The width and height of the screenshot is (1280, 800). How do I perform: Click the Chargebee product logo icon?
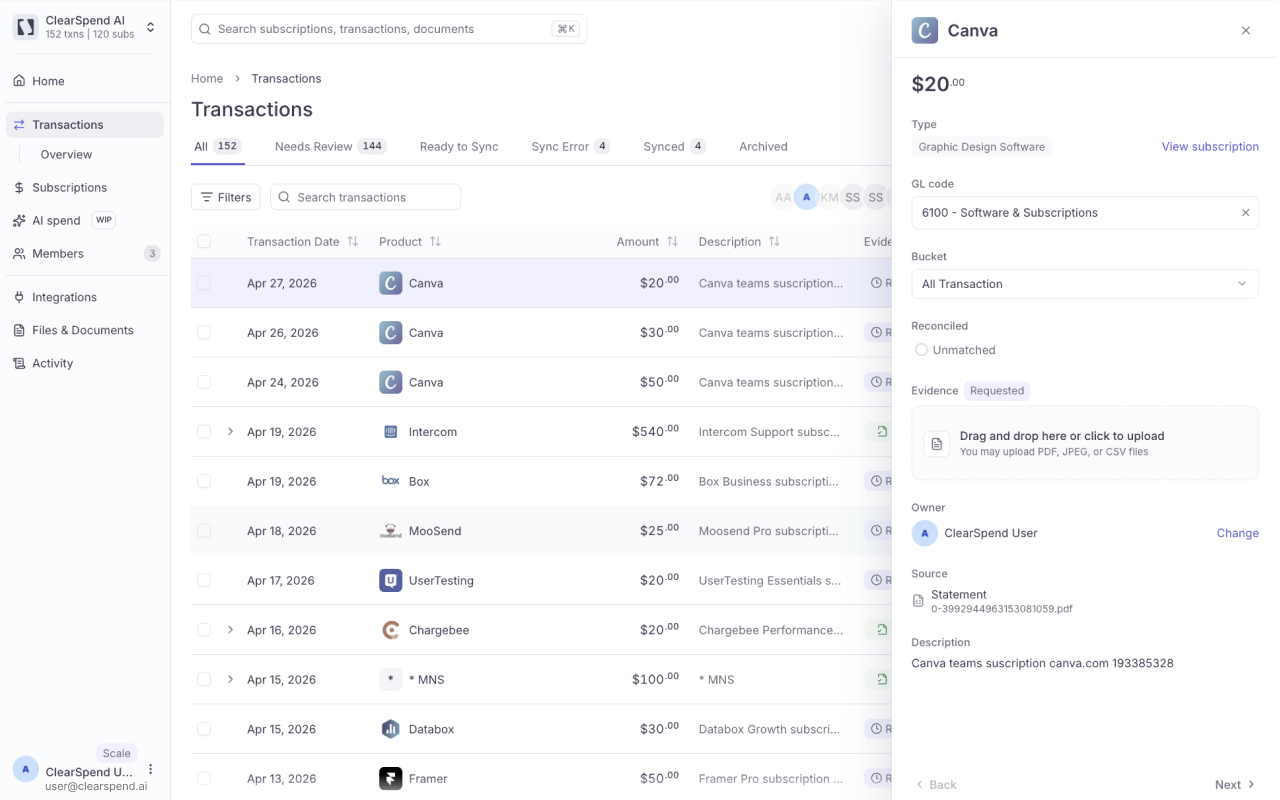(x=391, y=630)
